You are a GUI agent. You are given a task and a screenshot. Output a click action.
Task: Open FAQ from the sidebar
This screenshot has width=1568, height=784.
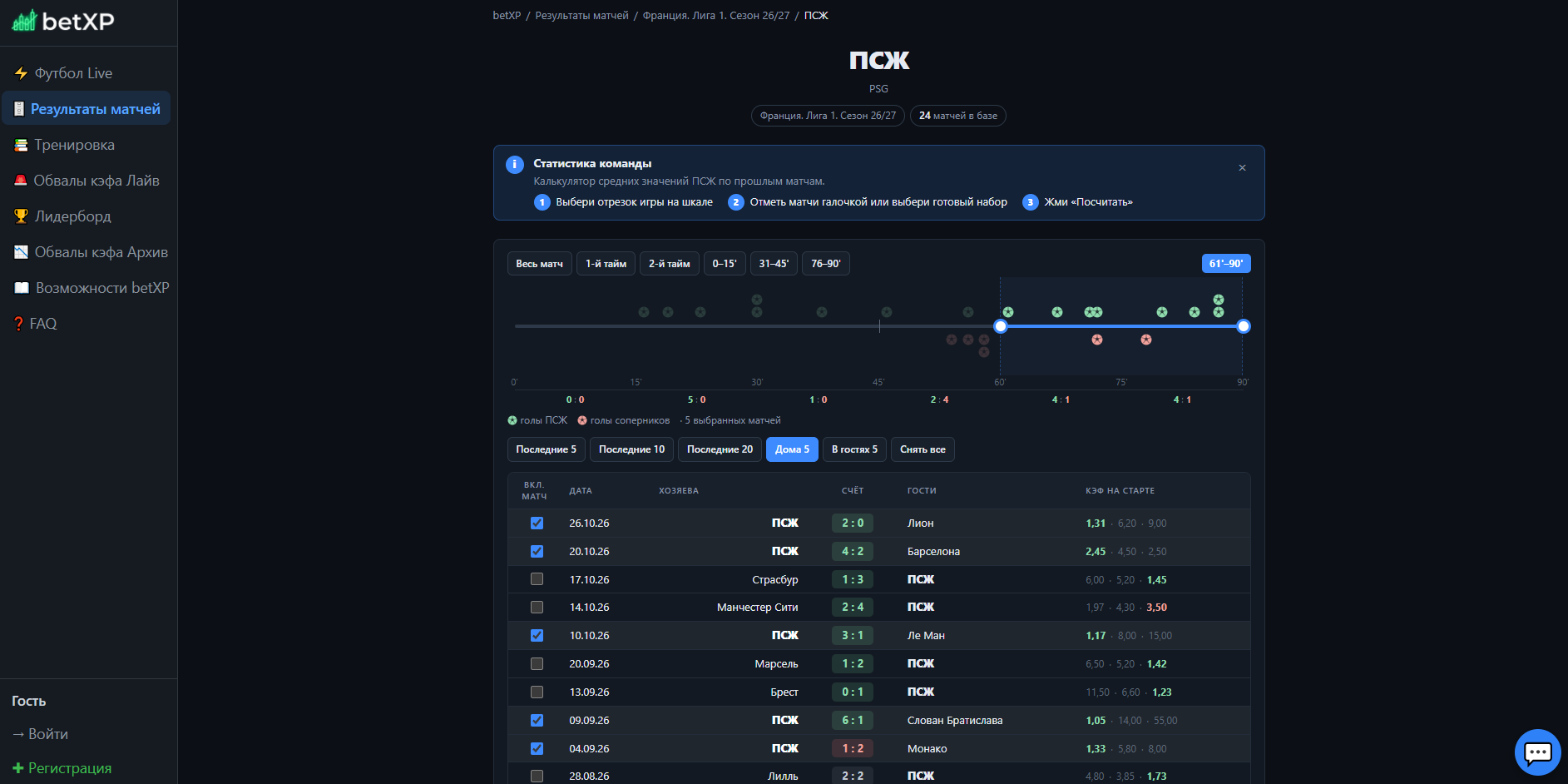[35, 324]
